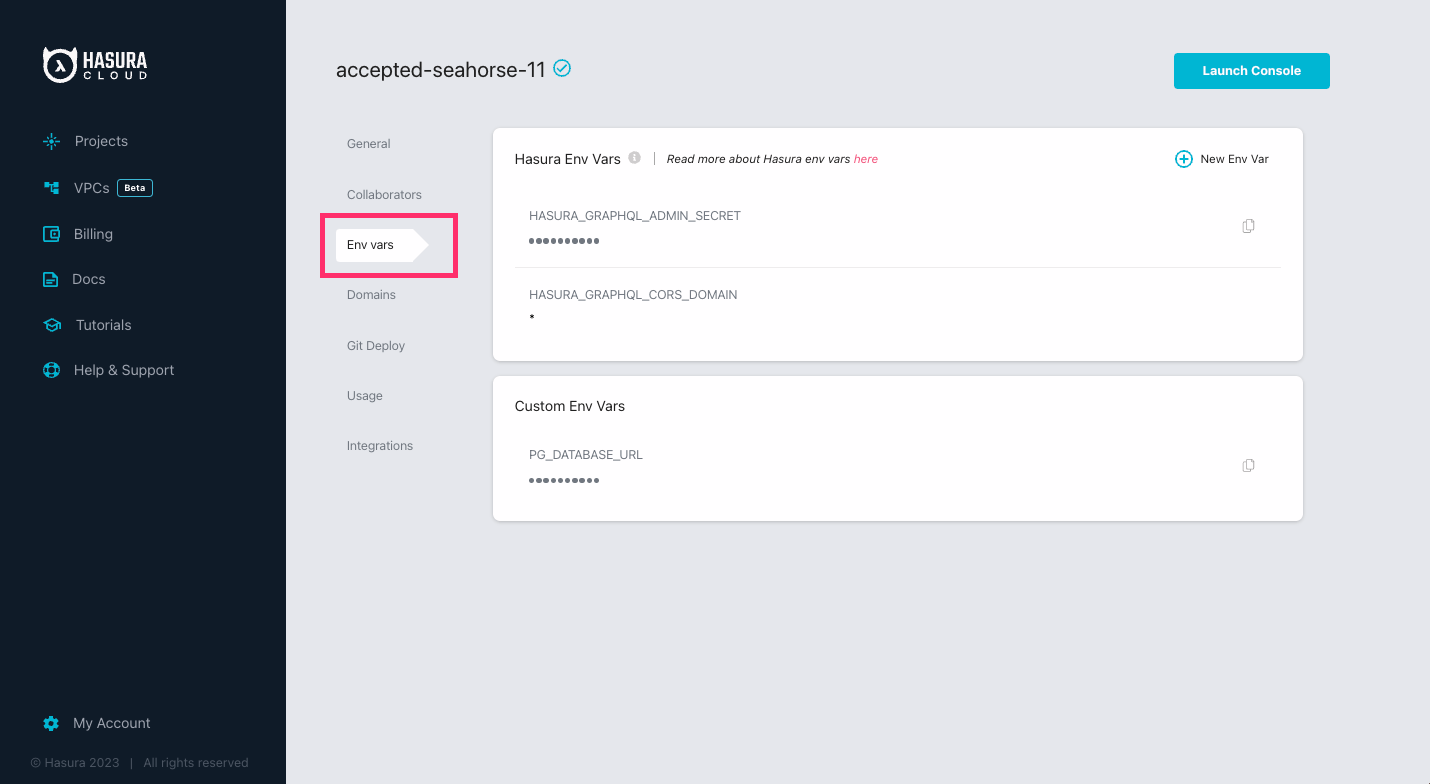
Task: Click the plus icon to add New Env Var
Action: 1183,158
